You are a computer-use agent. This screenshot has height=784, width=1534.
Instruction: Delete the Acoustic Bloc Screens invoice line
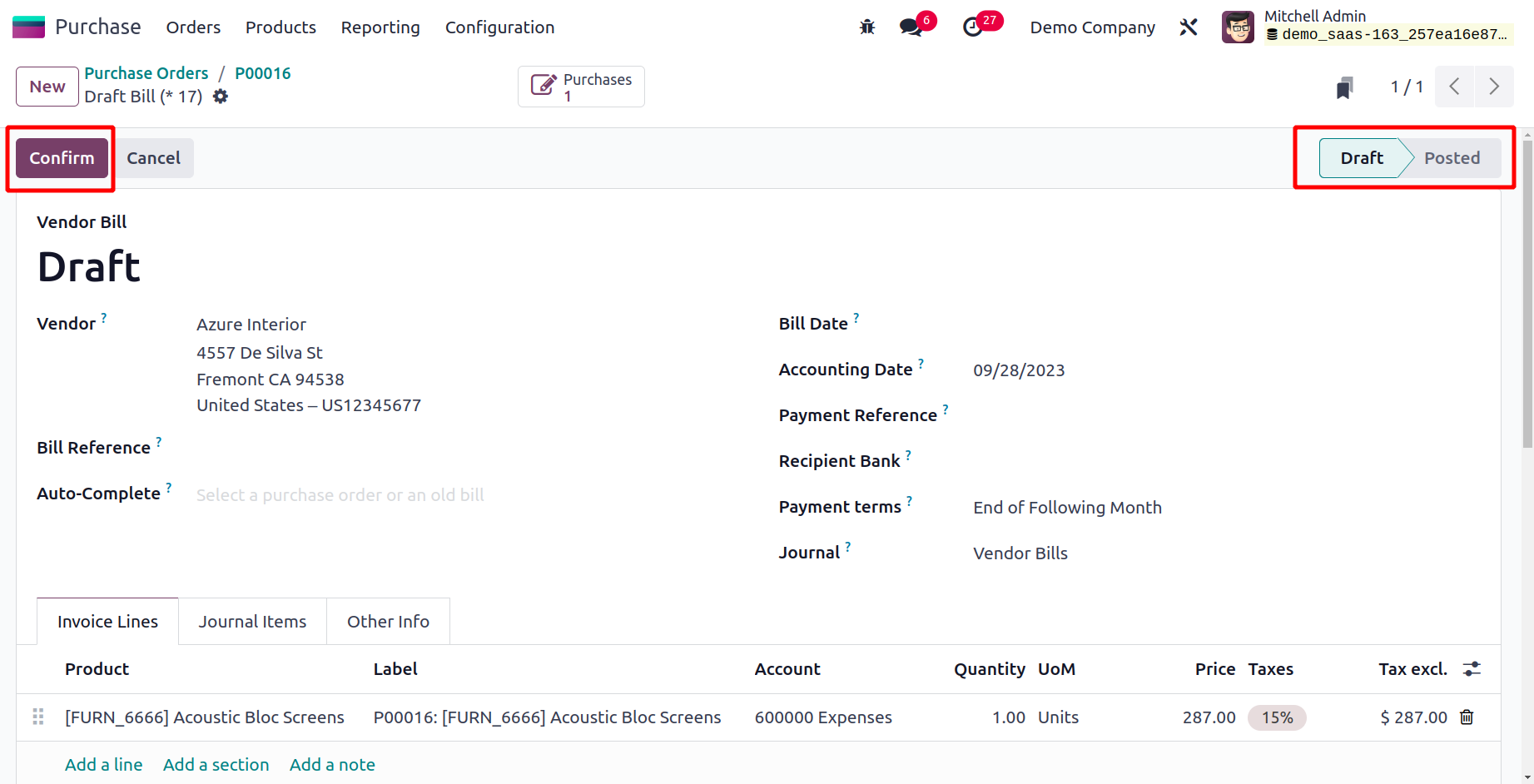[1467, 717]
